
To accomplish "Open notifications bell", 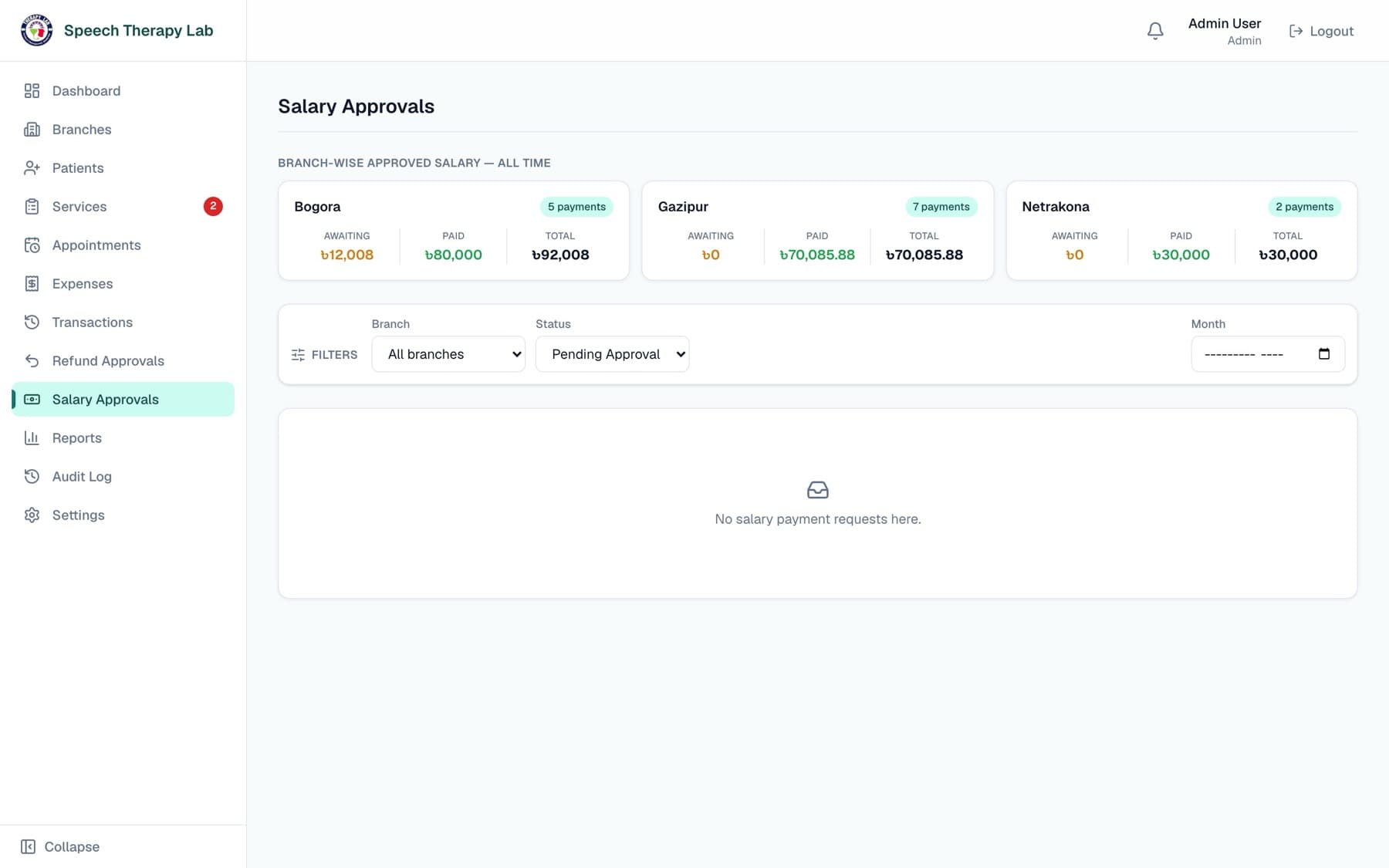I will pos(1155,31).
